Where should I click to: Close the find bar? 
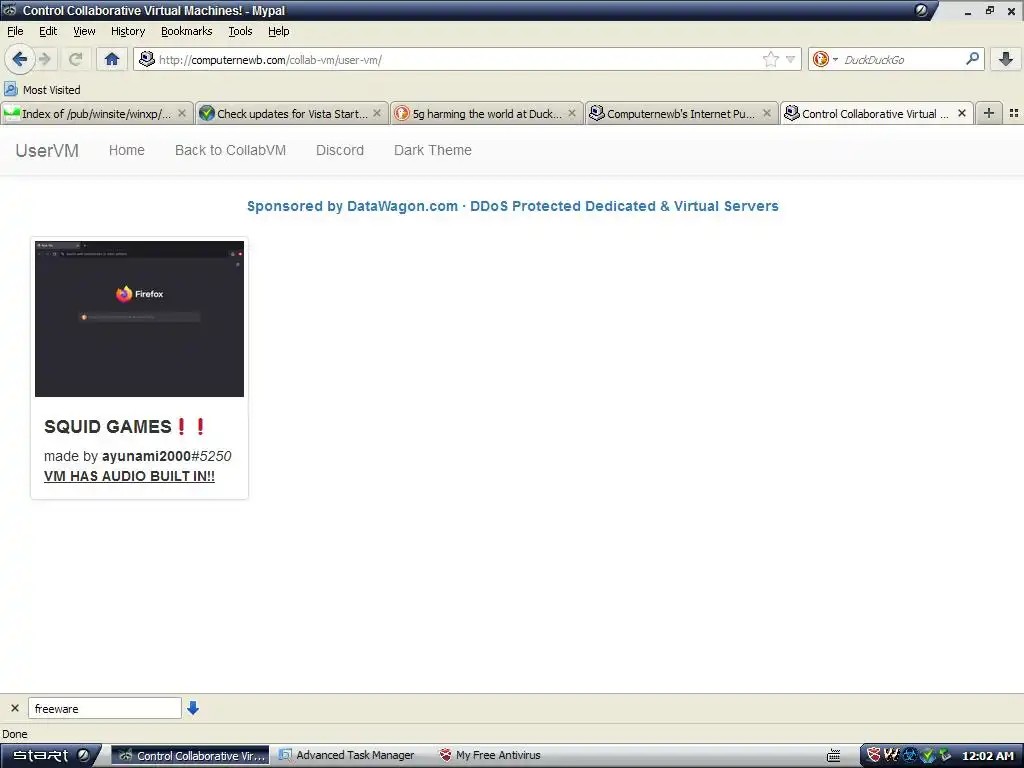click(x=14, y=708)
